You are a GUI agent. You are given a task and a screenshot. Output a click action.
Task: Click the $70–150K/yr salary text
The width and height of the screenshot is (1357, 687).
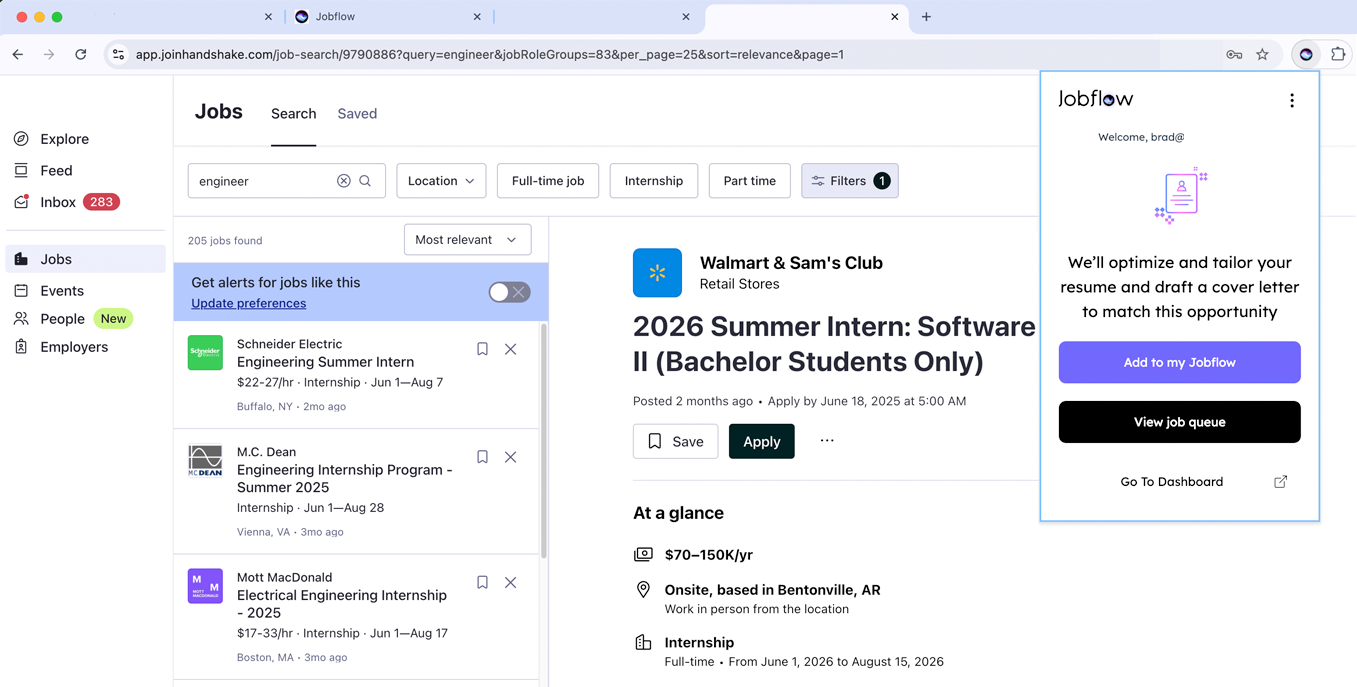tap(709, 555)
